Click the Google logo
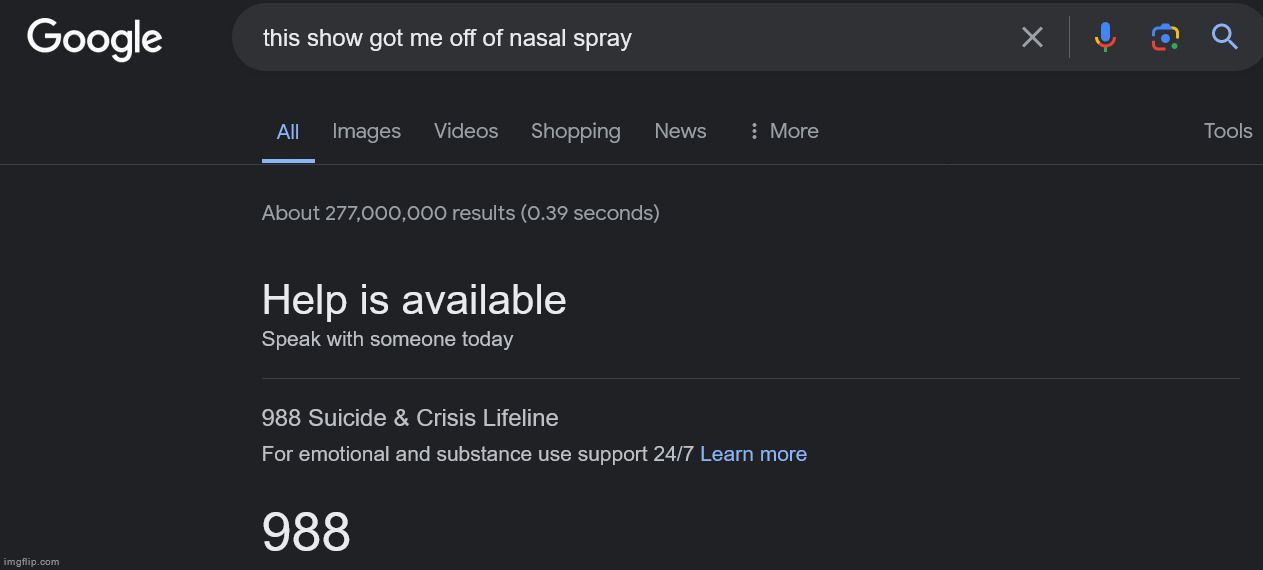Image resolution: width=1263 pixels, height=570 pixels. coord(95,39)
